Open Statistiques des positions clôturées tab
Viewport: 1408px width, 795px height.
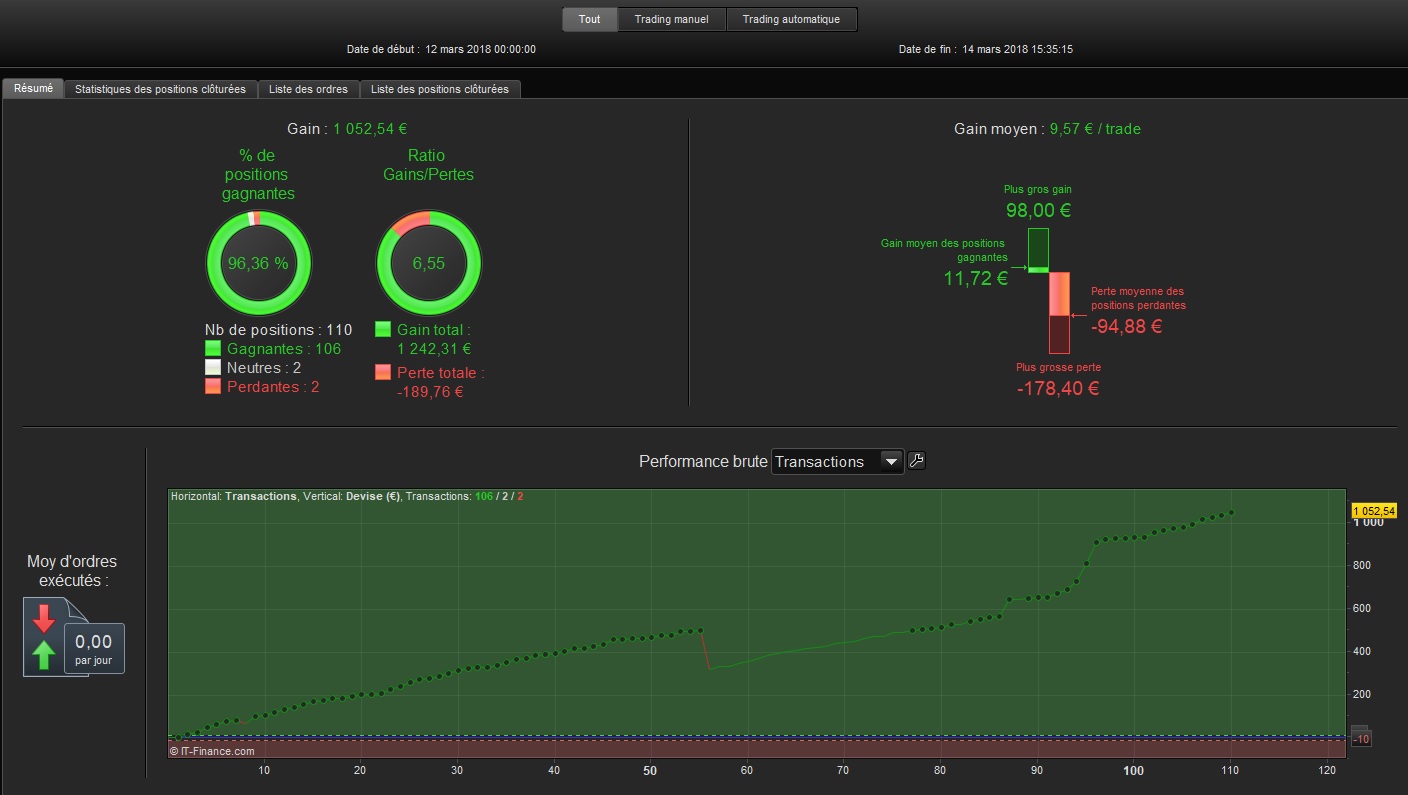pyautogui.click(x=160, y=89)
